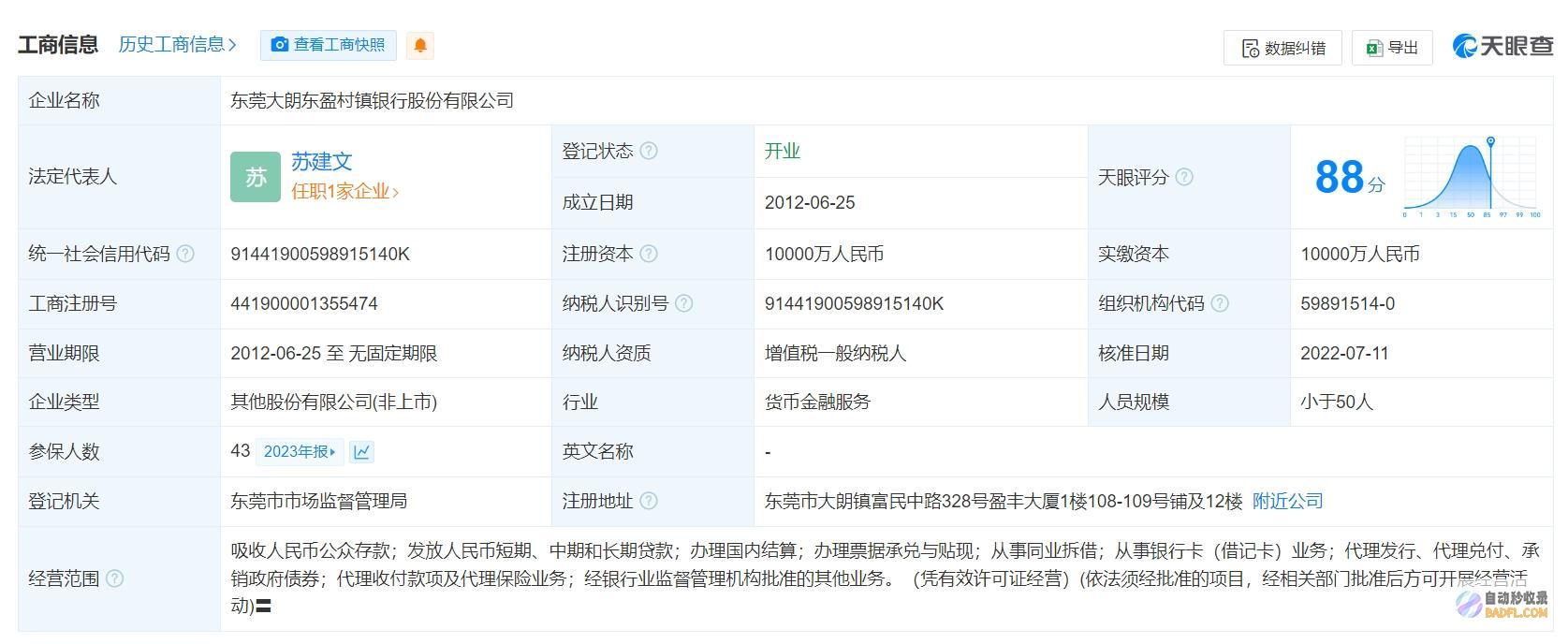Screen dimensions: 1568x644
Task: Select taxpayer ID value in 纳税人识别号 row
Action: [x=854, y=303]
